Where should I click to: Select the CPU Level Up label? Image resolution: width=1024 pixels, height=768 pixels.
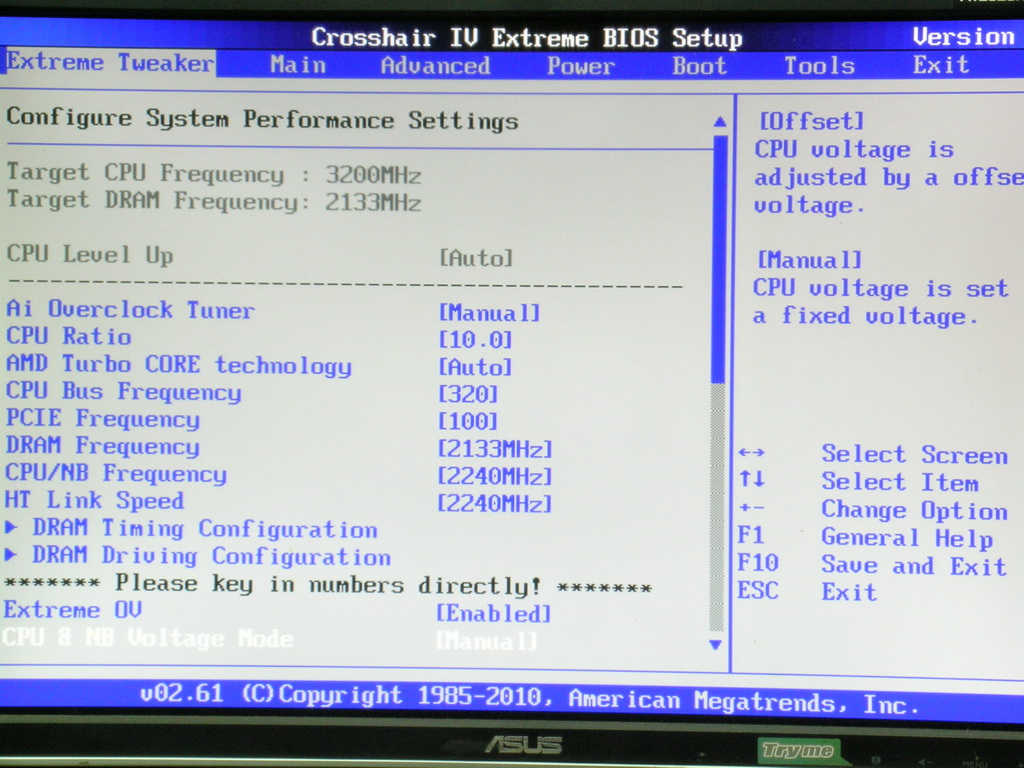click(x=90, y=254)
